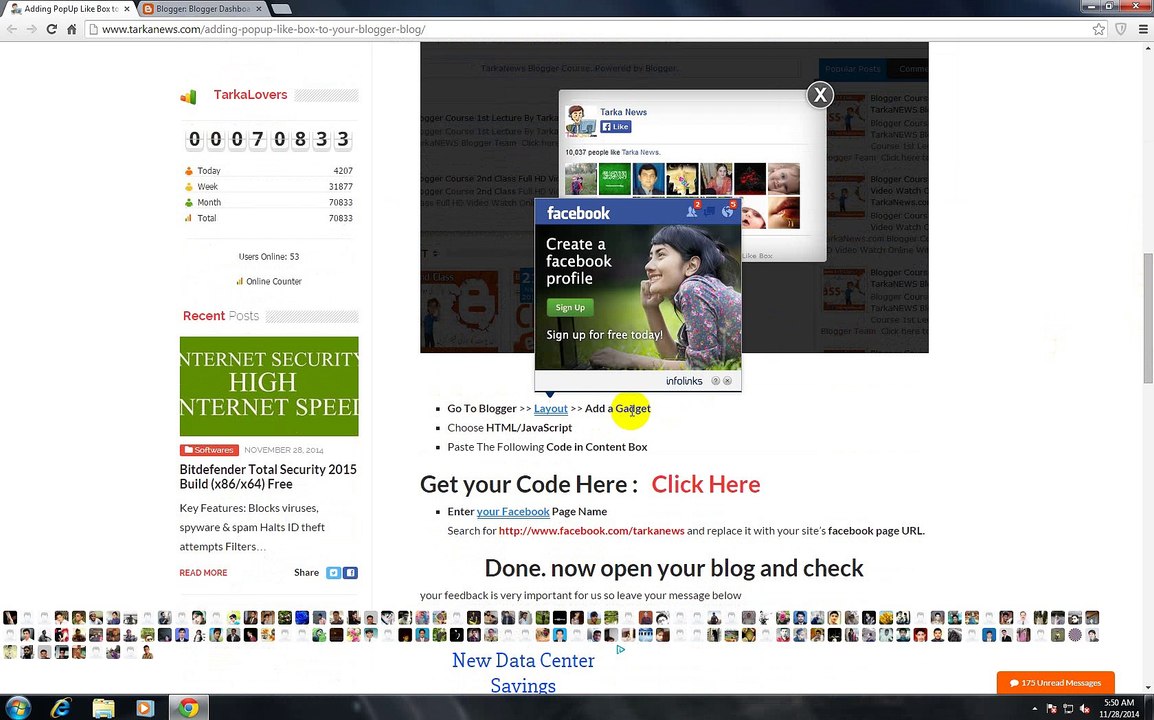Open the Windows Start button
The height and width of the screenshot is (720, 1154).
(x=18, y=707)
